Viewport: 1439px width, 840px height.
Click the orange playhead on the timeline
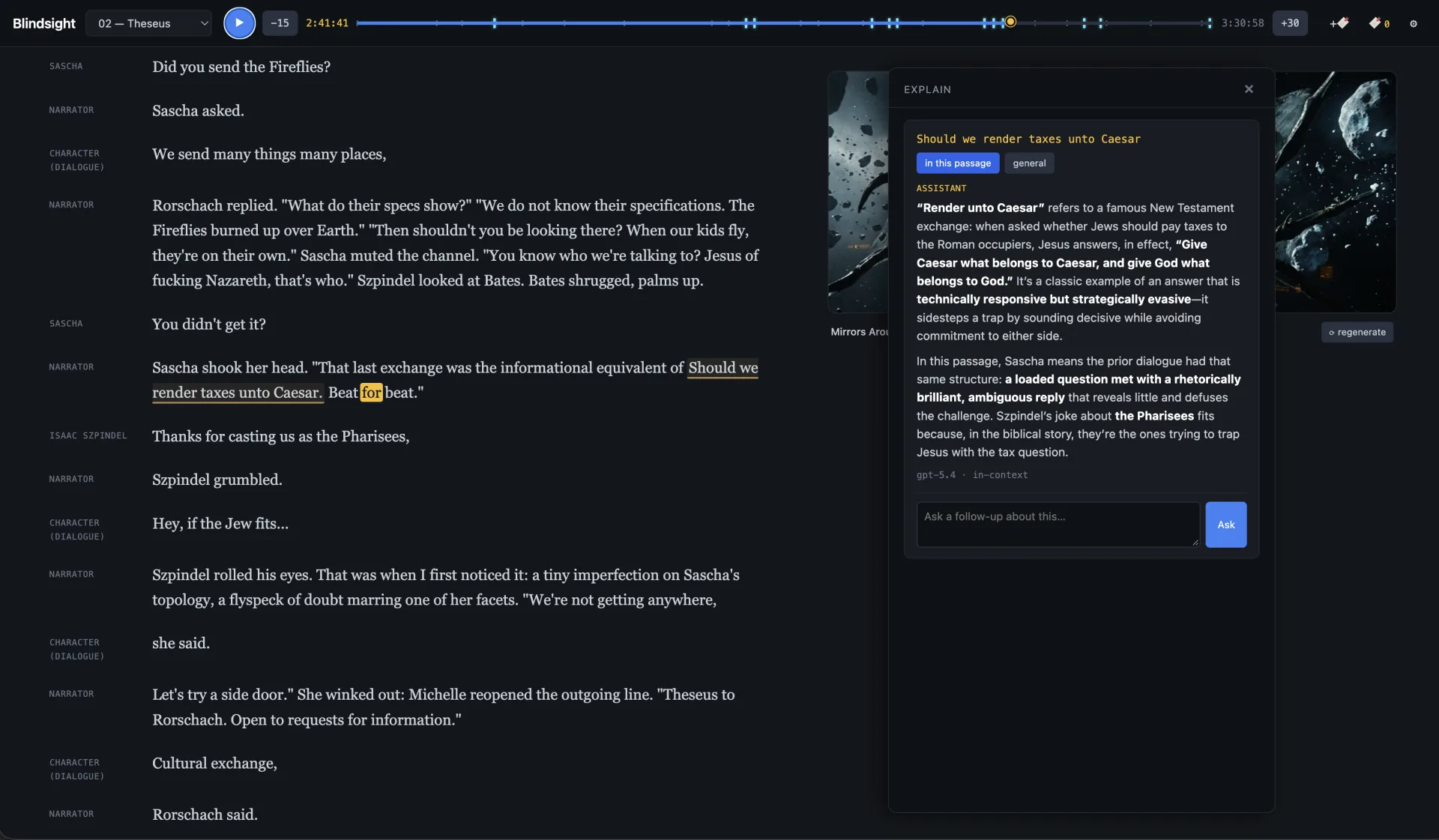coord(1010,22)
